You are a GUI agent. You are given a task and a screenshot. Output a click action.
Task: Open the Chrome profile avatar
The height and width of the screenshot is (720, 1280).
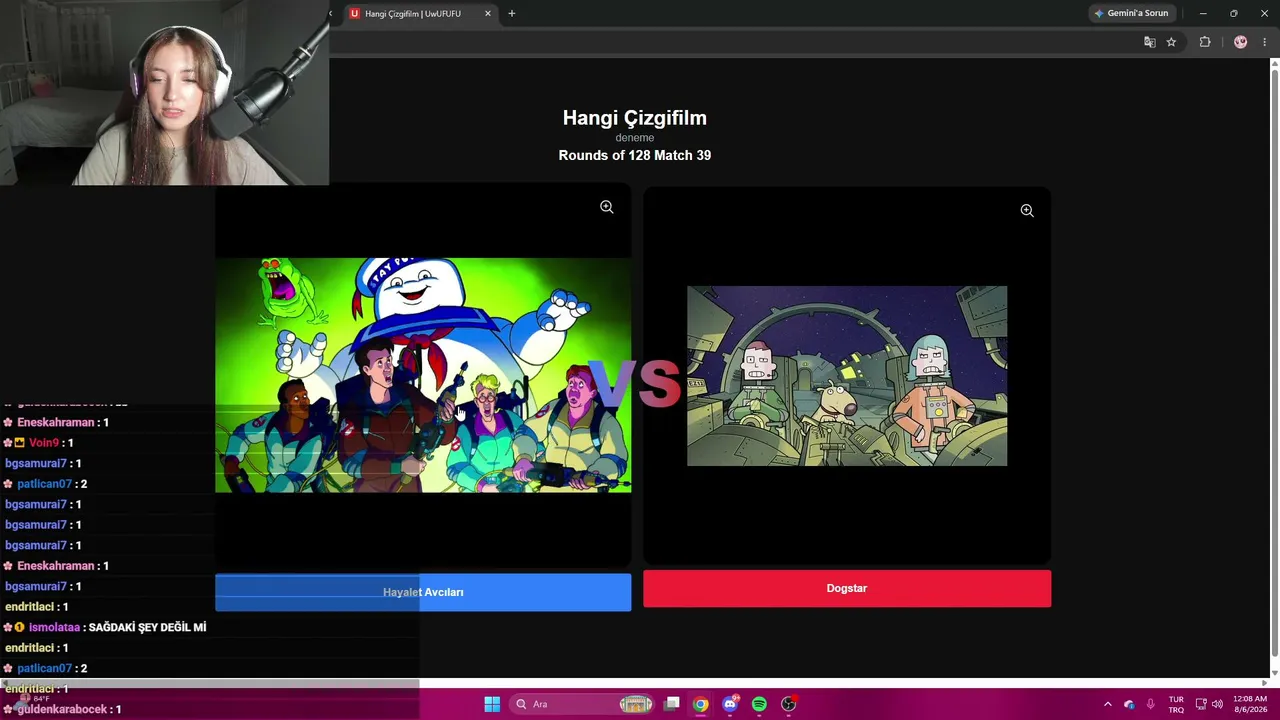[x=1241, y=42]
